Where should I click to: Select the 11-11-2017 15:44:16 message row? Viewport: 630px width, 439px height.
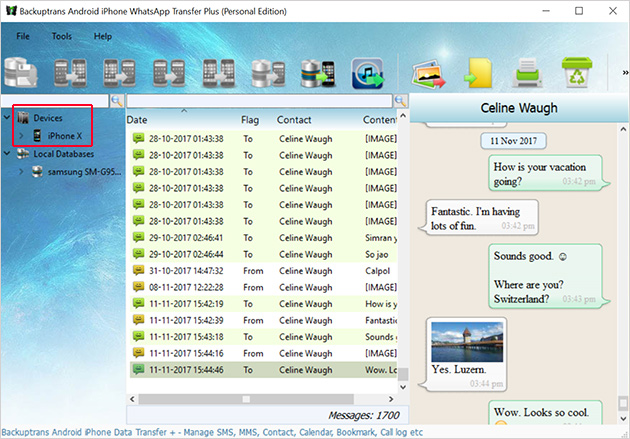[x=264, y=353]
